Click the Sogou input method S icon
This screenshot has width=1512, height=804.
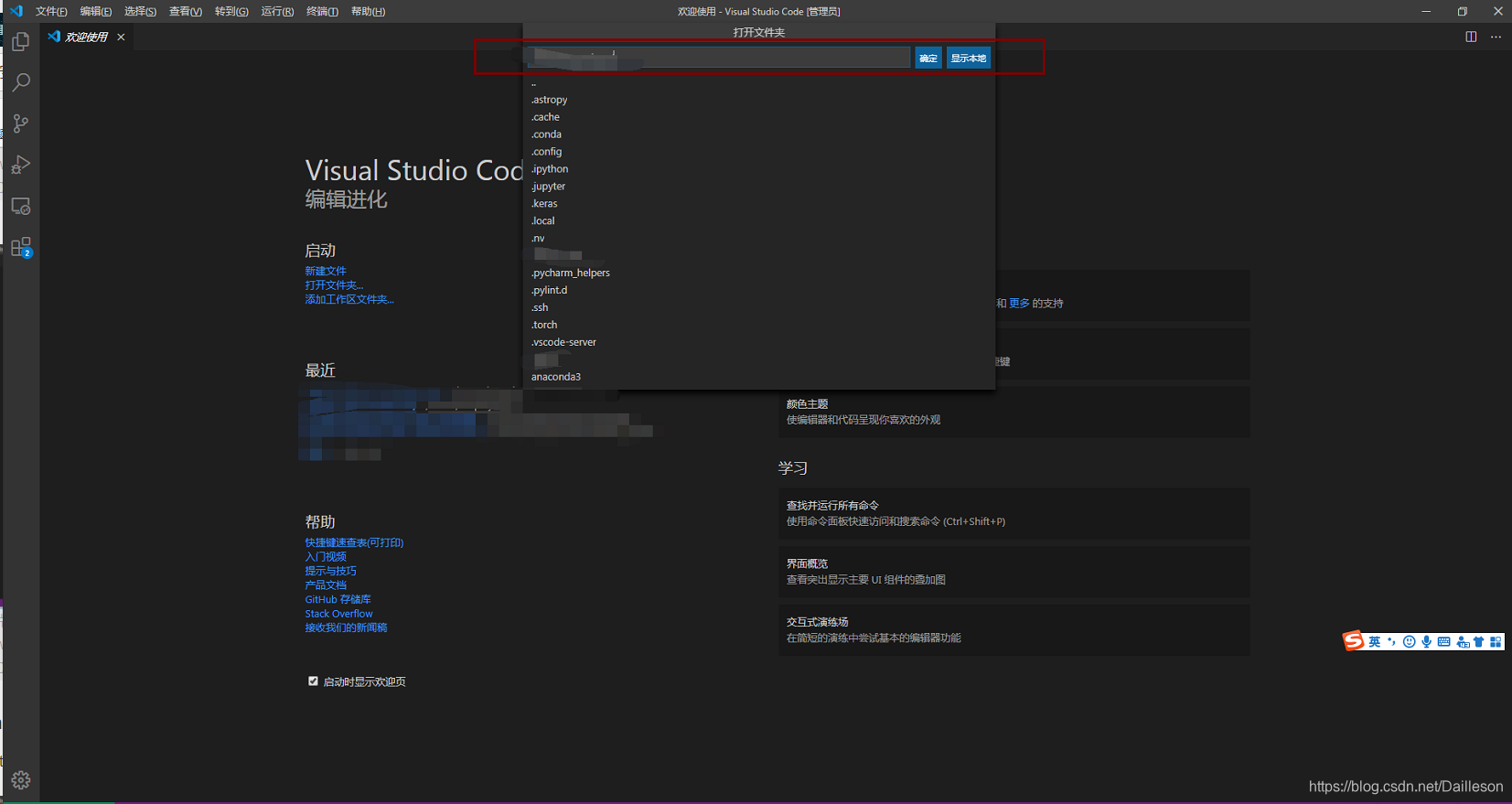[x=1353, y=641]
